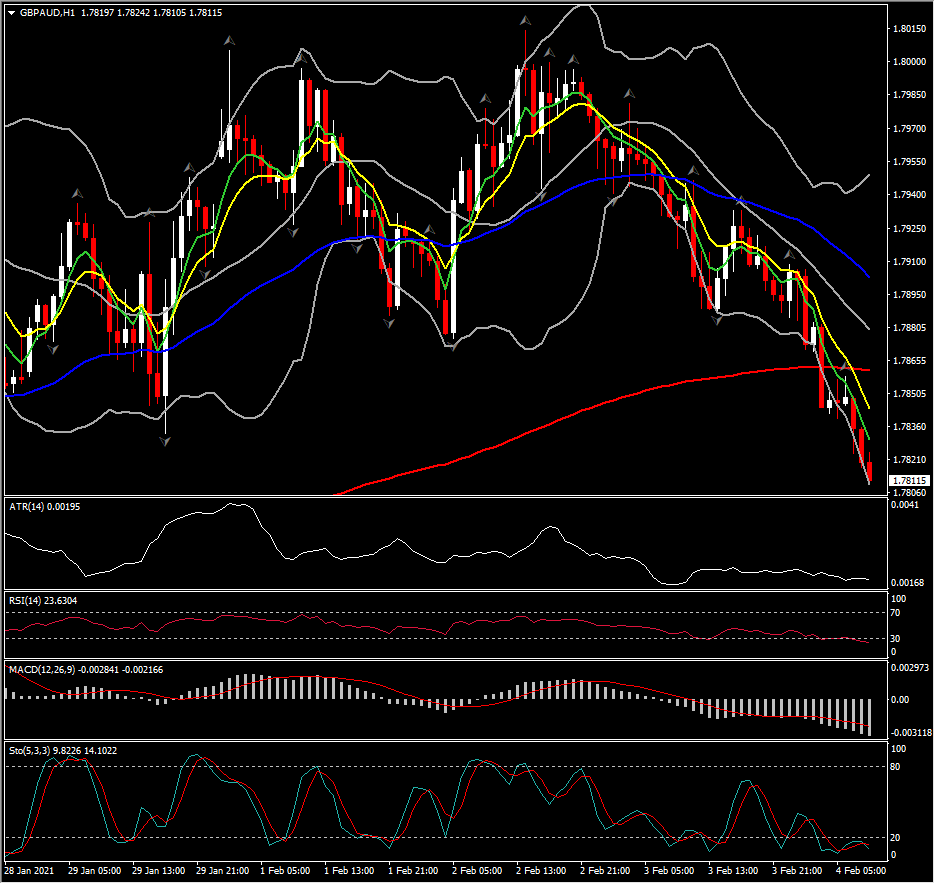The image size is (935, 884).
Task: Click the rightmost MACD histogram bar
Action: (x=870, y=717)
